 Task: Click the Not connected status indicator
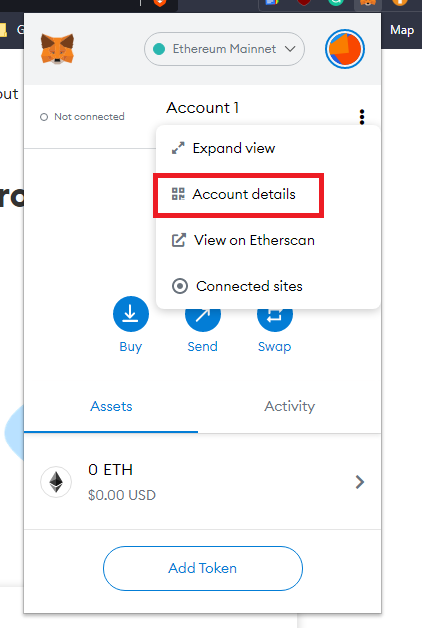82,117
